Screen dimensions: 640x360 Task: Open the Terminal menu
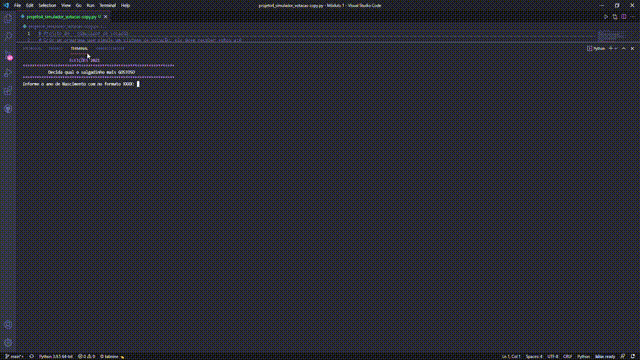(x=108, y=5)
